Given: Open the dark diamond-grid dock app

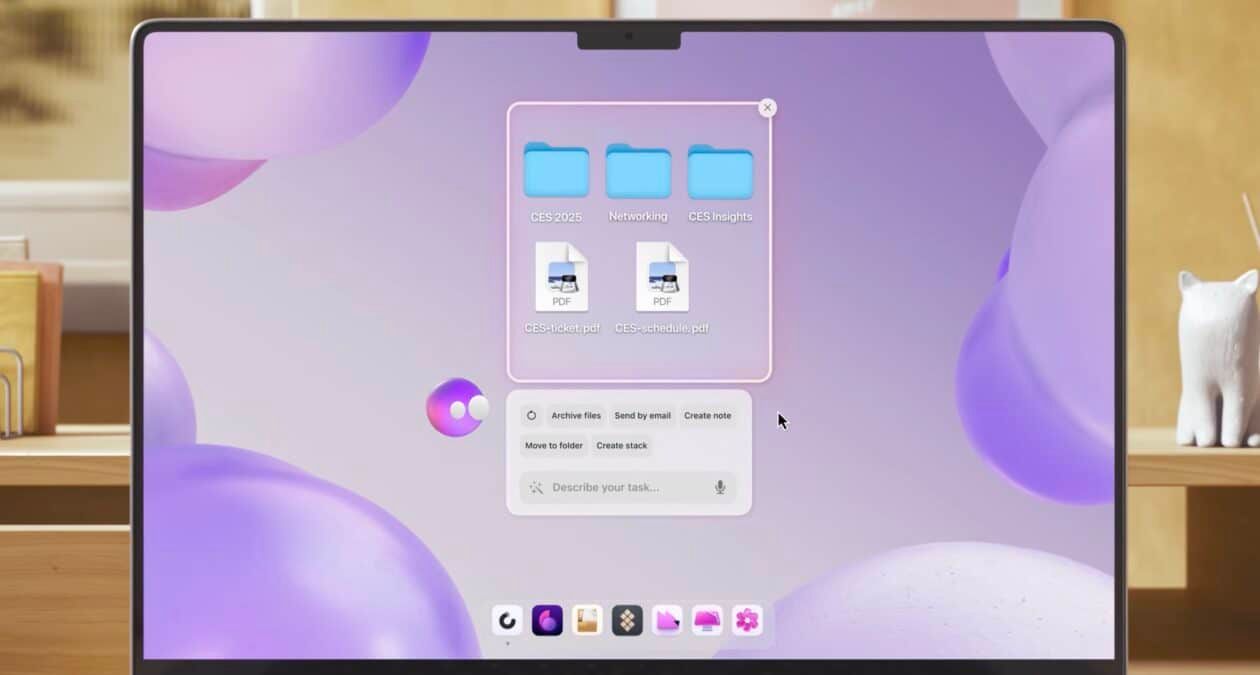Looking at the screenshot, I should (x=627, y=620).
